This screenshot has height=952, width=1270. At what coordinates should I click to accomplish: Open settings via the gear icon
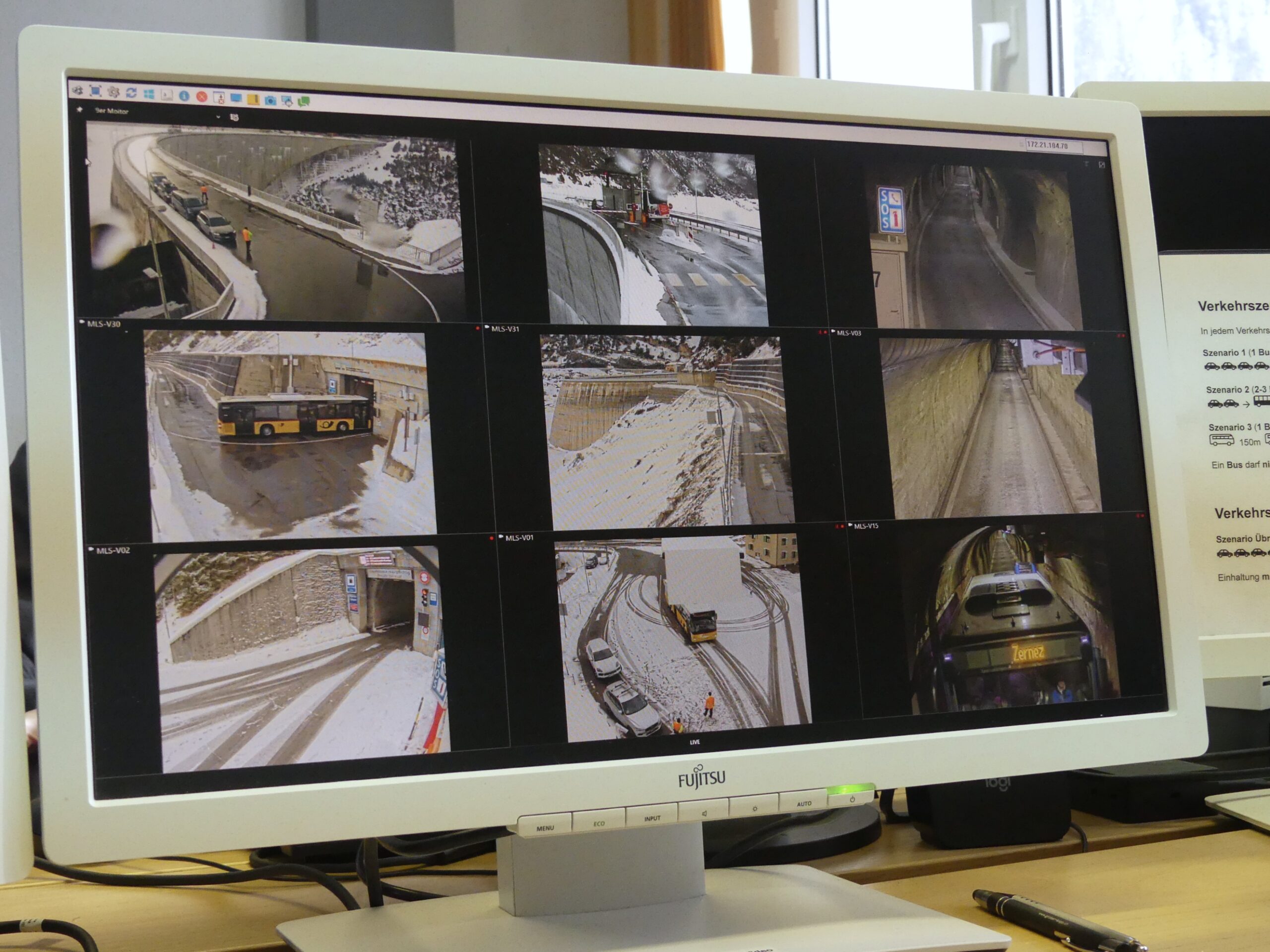(114, 92)
